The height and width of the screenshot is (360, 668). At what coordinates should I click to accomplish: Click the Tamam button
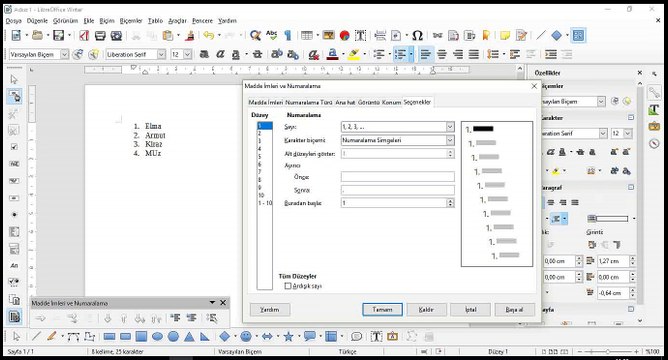[x=382, y=310]
